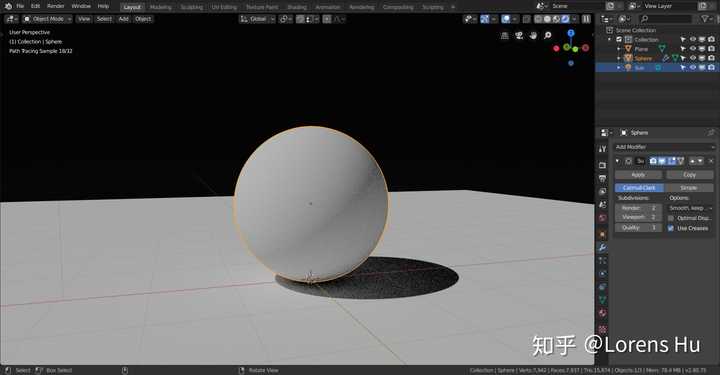Click the modifier Apply button
Screen dimensions: 720x375
638,175
